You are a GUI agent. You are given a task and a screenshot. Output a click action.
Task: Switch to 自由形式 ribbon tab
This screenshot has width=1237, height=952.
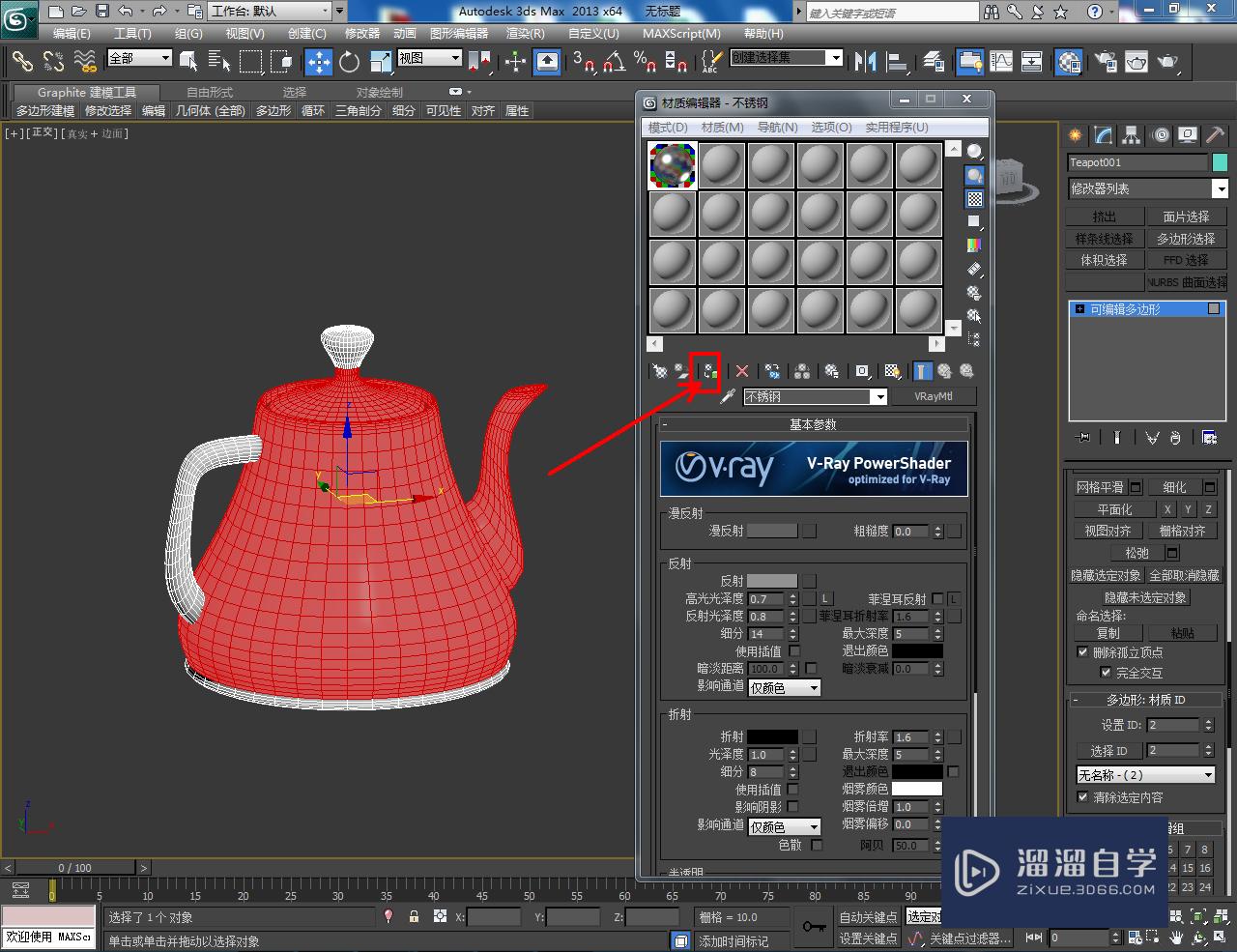pos(210,93)
